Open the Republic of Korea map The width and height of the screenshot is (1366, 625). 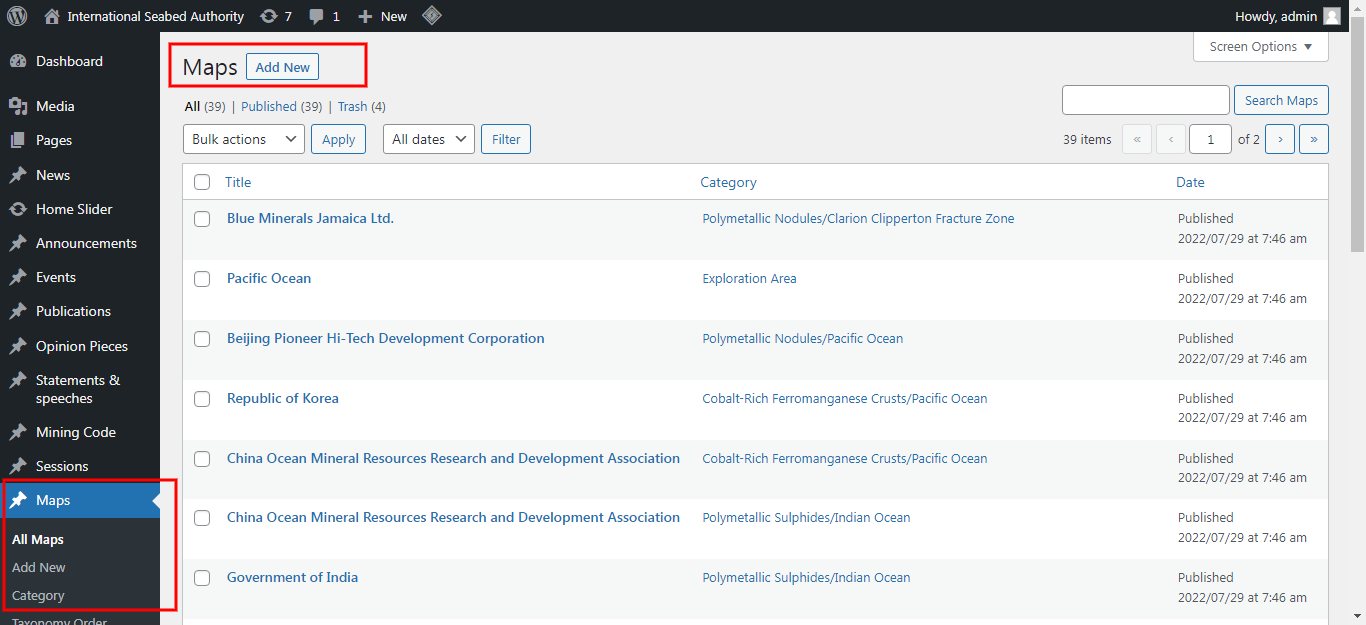pos(283,398)
